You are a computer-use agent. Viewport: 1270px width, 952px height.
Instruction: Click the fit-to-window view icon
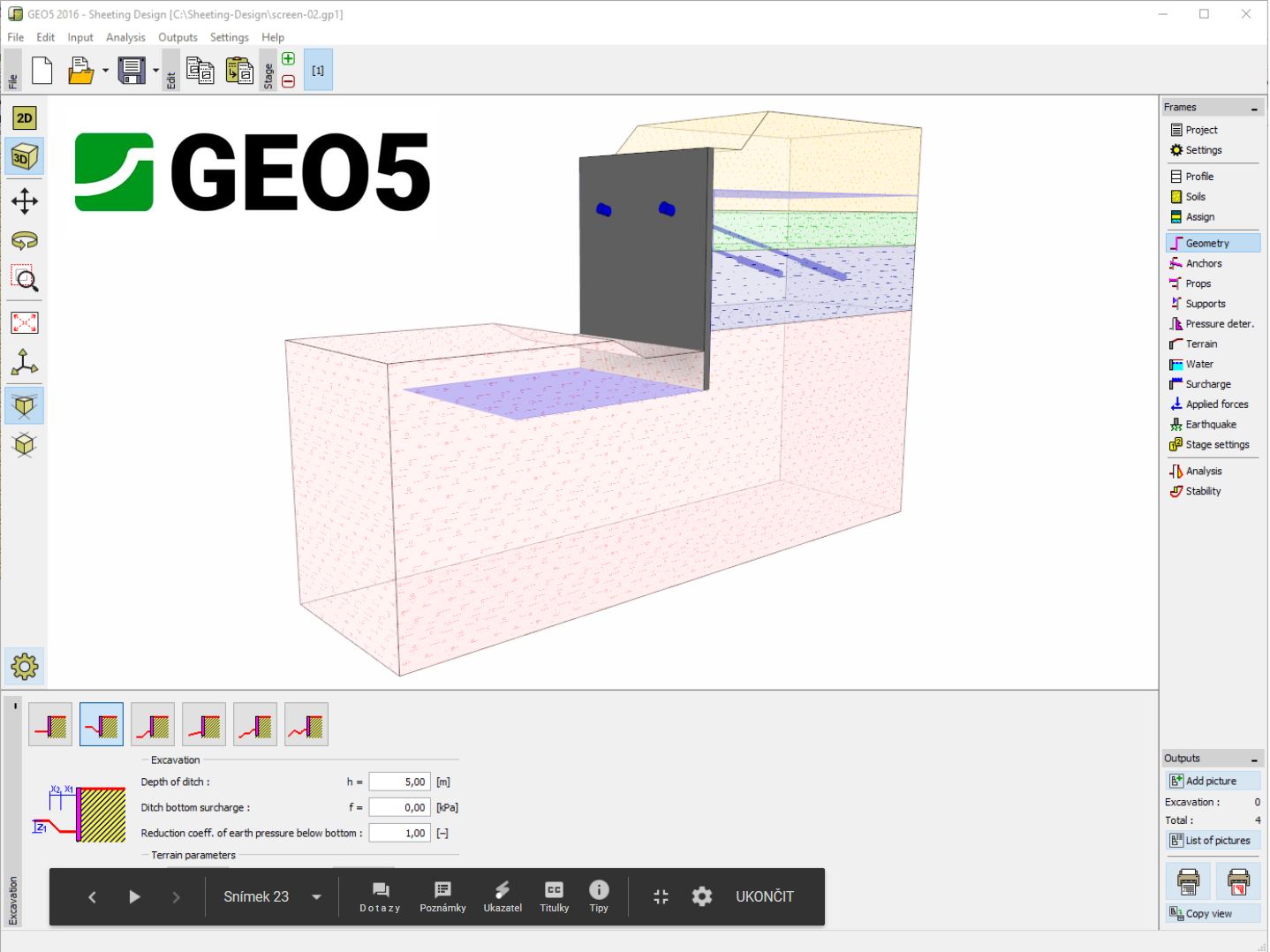(24, 322)
